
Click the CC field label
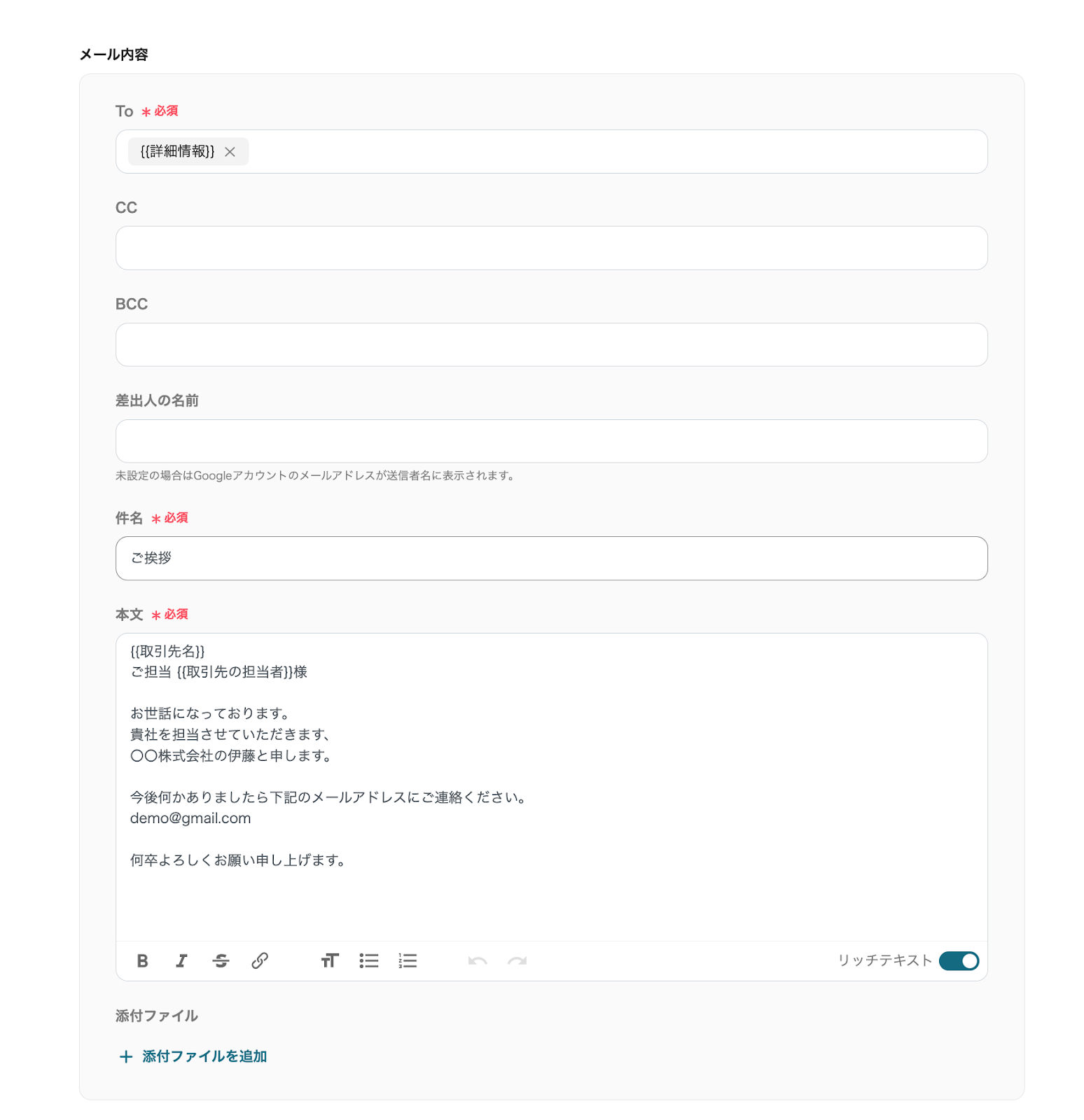[126, 207]
